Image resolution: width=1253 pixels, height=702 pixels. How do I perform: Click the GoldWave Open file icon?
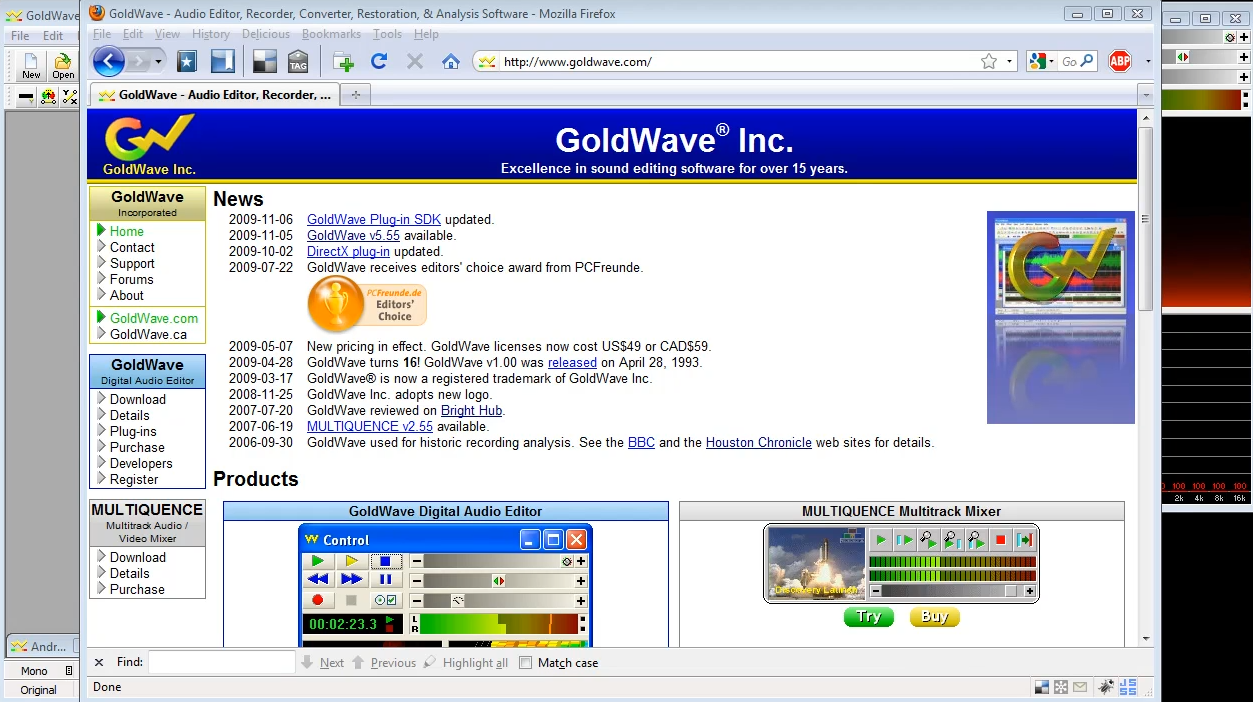(x=63, y=67)
